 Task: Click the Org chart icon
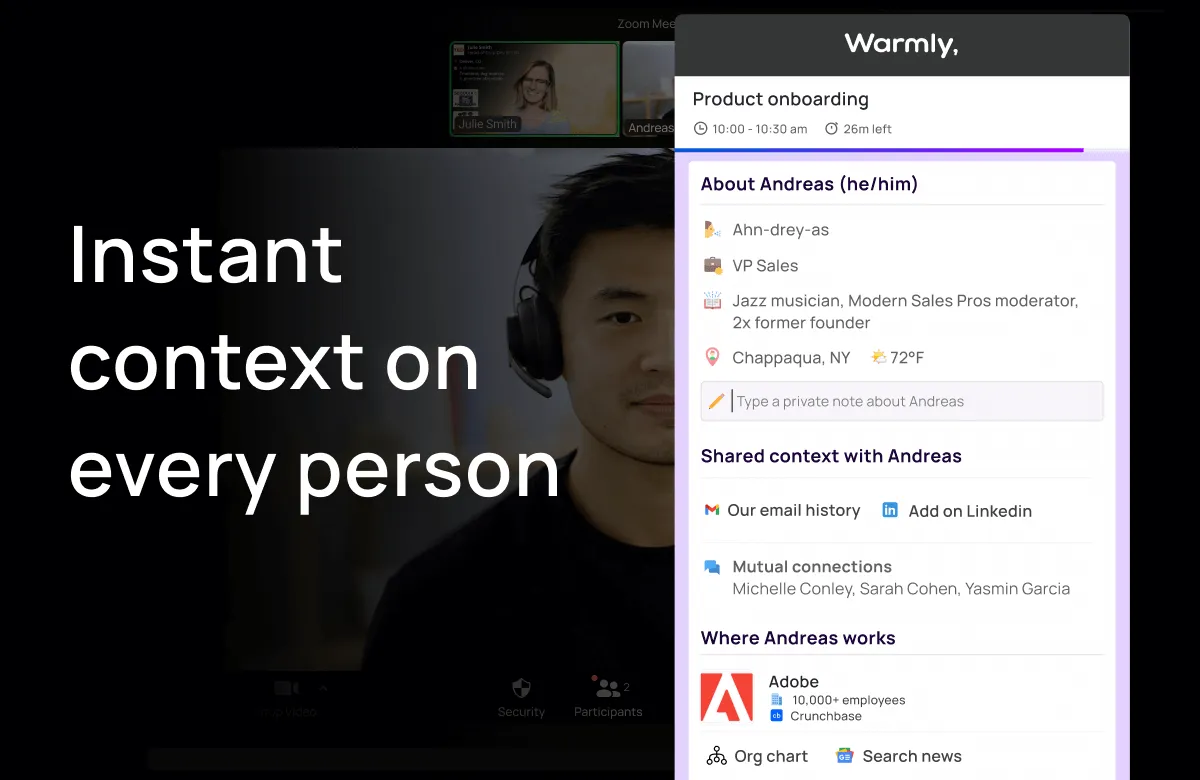click(716, 756)
